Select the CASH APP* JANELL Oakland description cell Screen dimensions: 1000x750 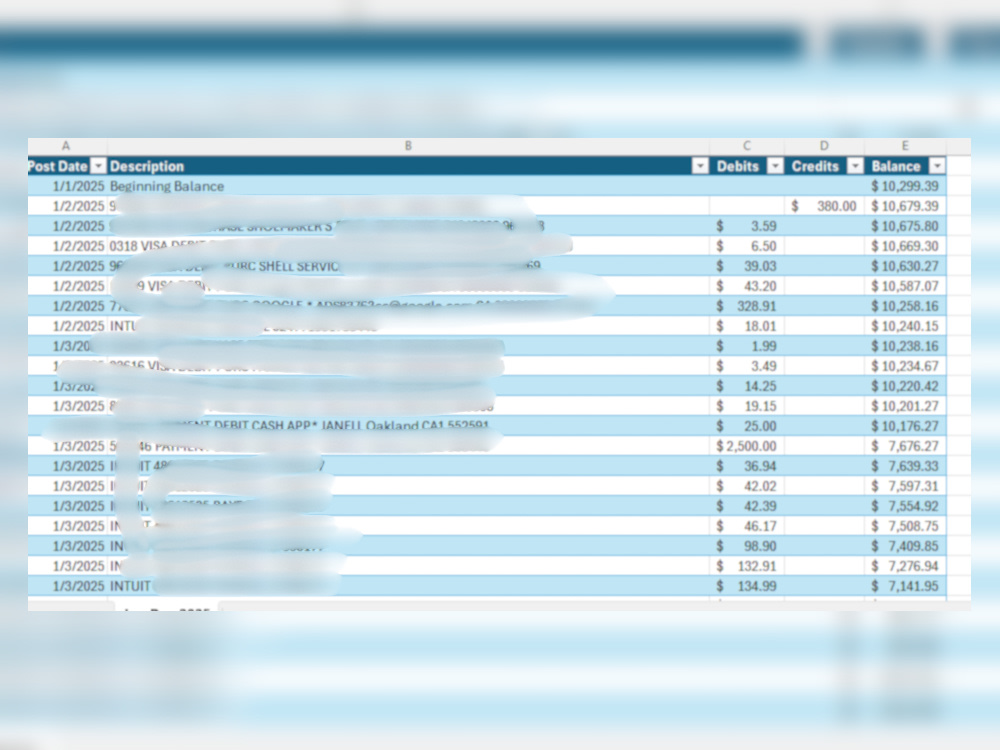pyautogui.click(x=408, y=426)
